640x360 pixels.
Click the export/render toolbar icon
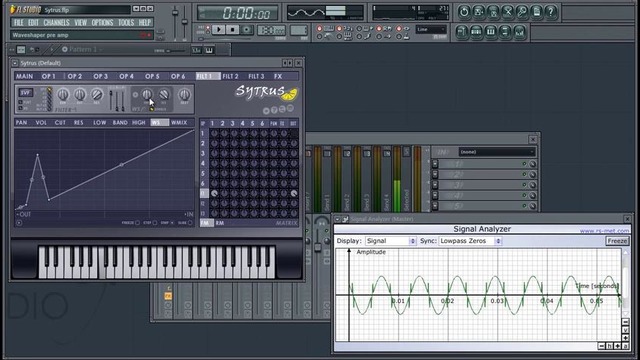tap(493, 12)
